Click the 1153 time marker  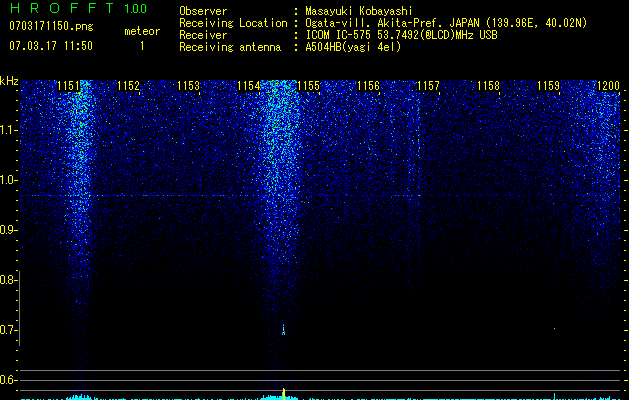(x=188, y=86)
